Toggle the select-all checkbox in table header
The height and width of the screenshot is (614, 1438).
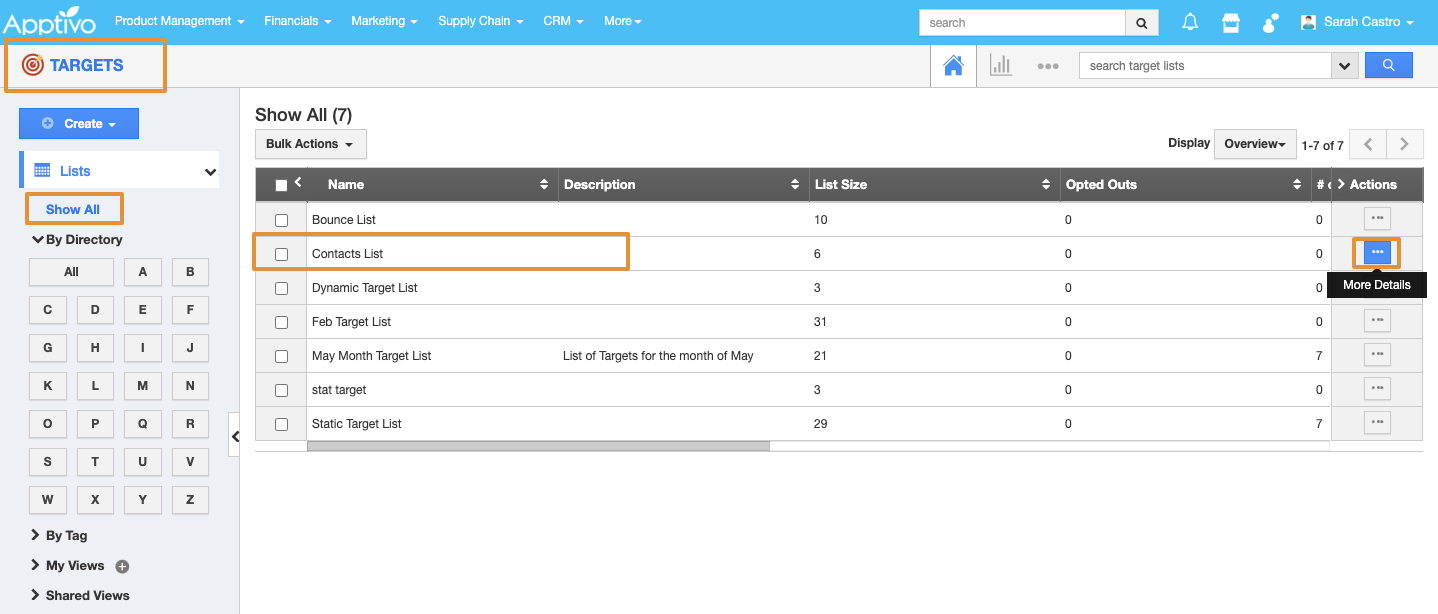[x=281, y=185]
